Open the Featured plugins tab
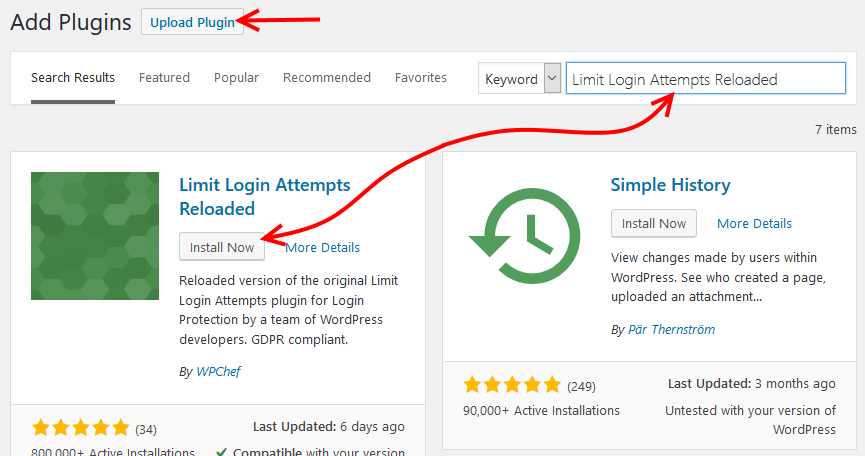 point(164,78)
